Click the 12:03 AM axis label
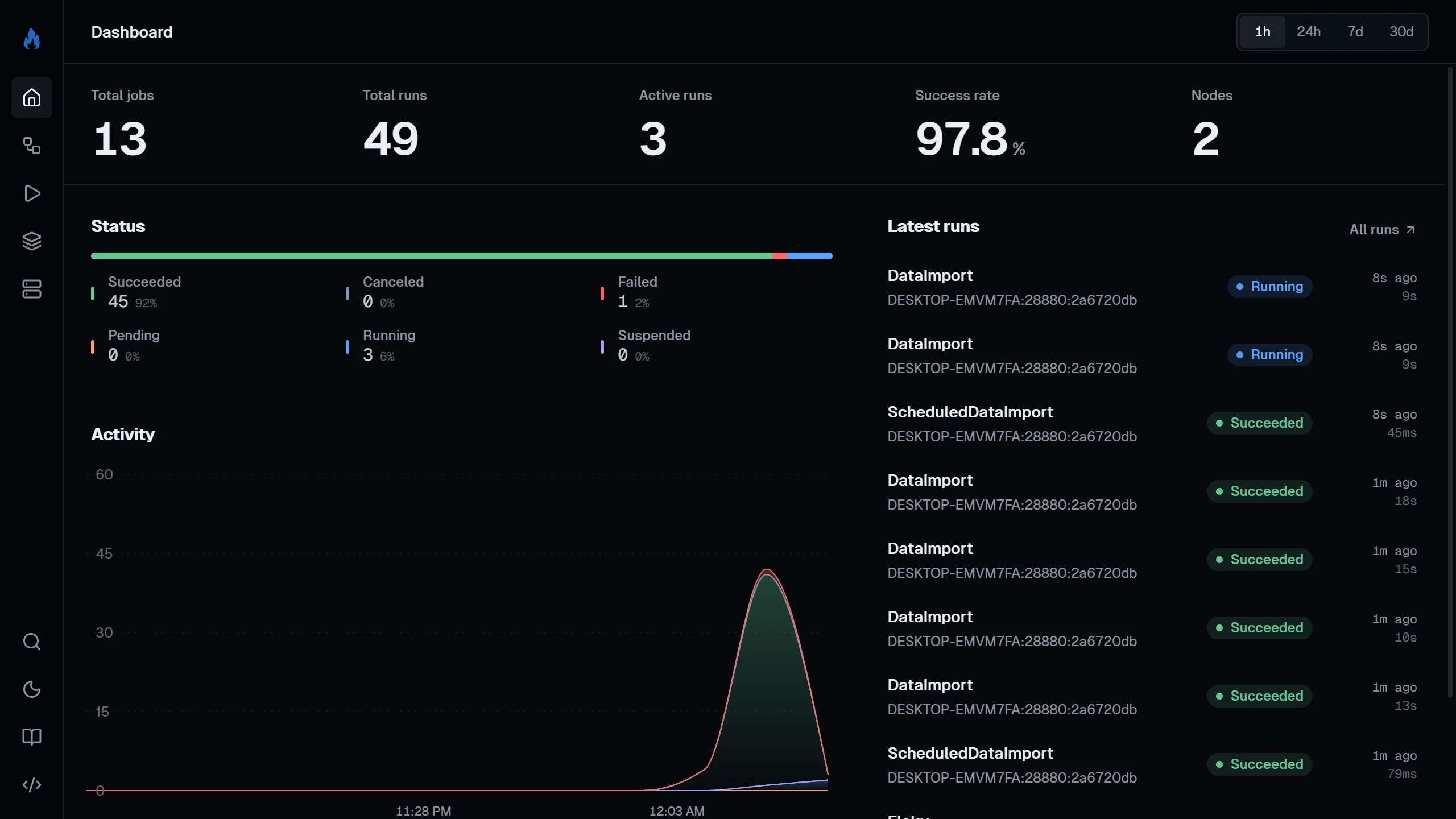 tap(677, 811)
